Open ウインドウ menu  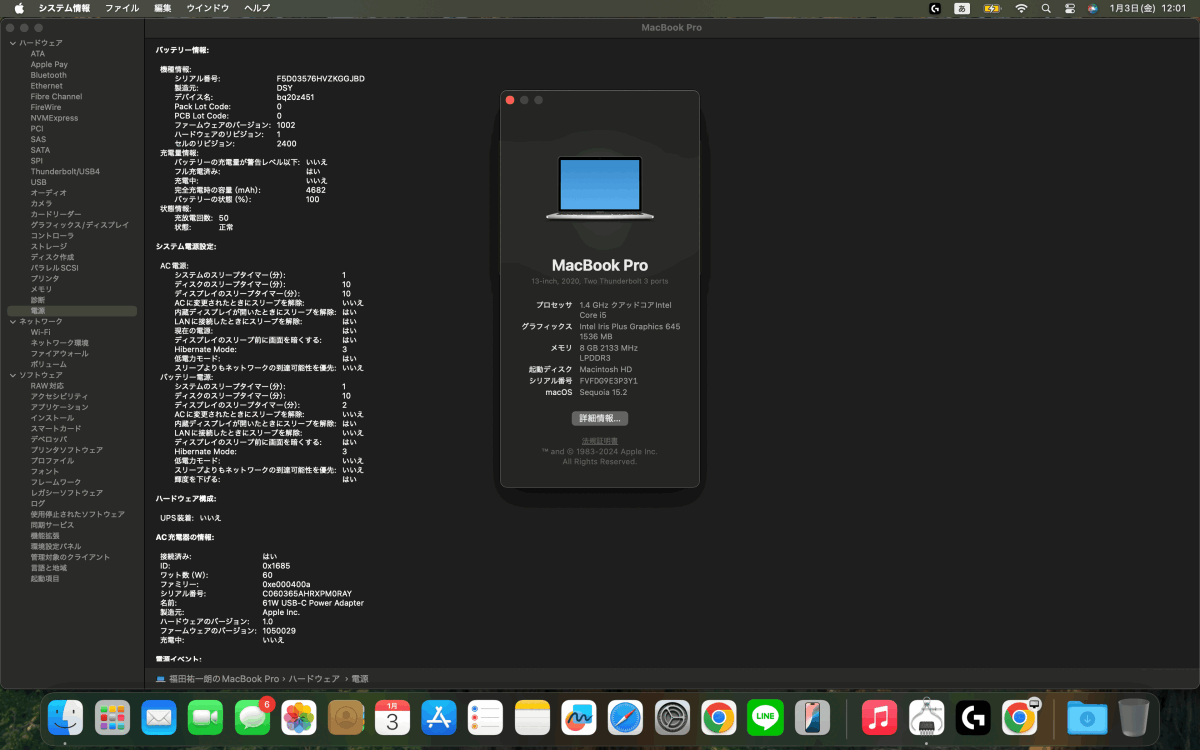coord(208,8)
